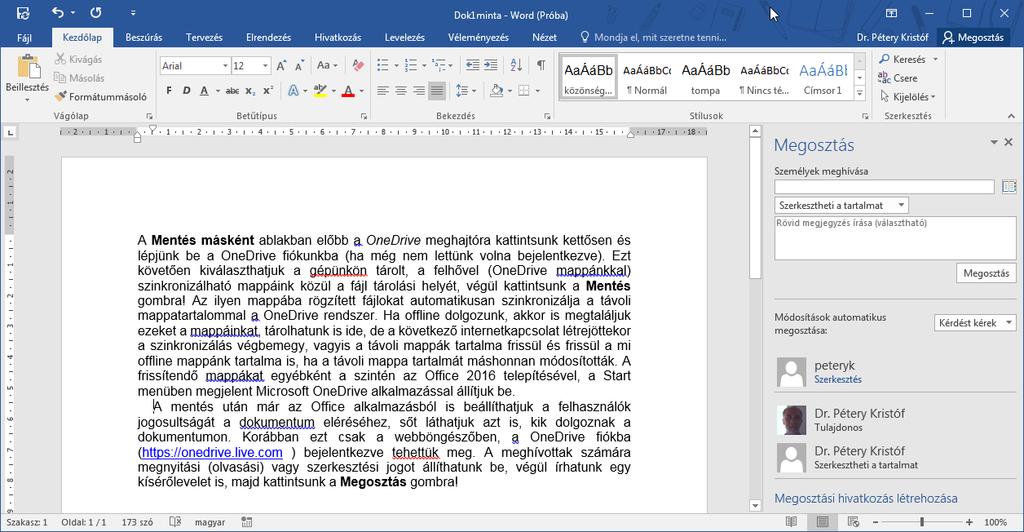Toggle italic (D) formatting
The height and width of the screenshot is (532, 1024).
point(186,91)
